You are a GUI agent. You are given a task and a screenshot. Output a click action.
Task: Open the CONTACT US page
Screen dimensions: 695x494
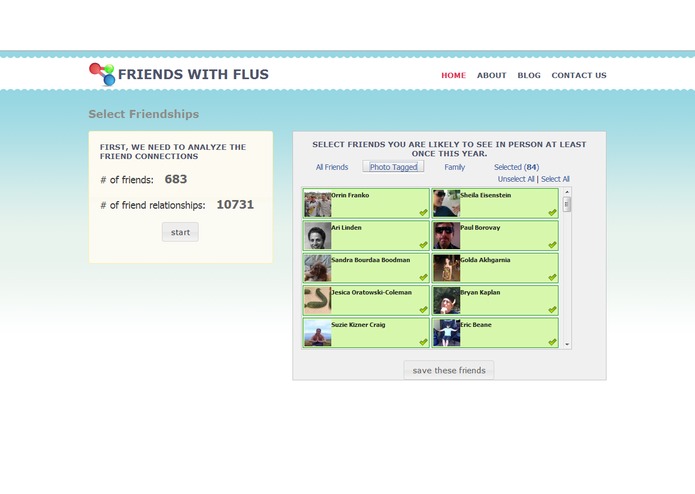[x=579, y=75]
